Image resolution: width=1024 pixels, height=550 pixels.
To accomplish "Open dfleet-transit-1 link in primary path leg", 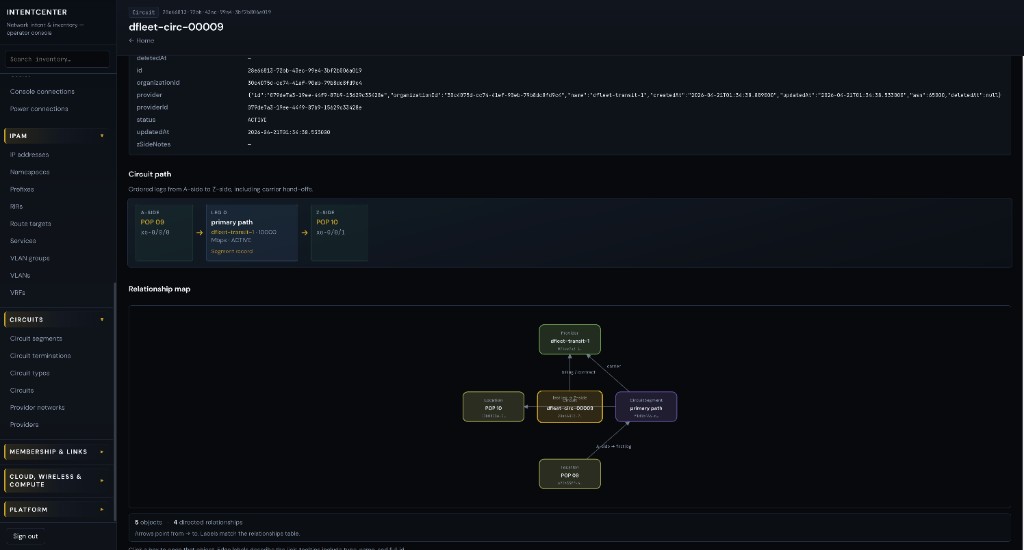I will click(x=232, y=232).
